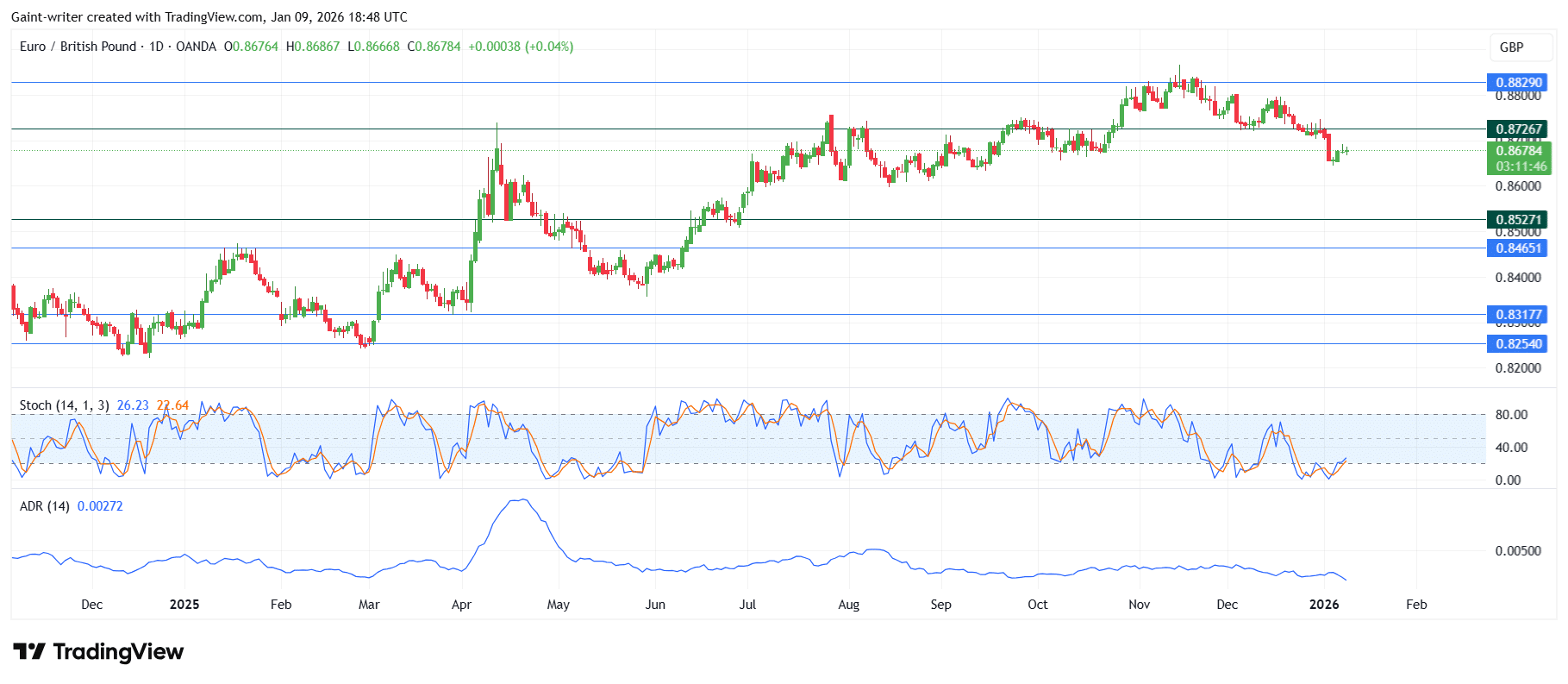Viewport: 1568px width, 684px height.
Task: Select the 0.83177 price level label
Action: coord(1517,315)
